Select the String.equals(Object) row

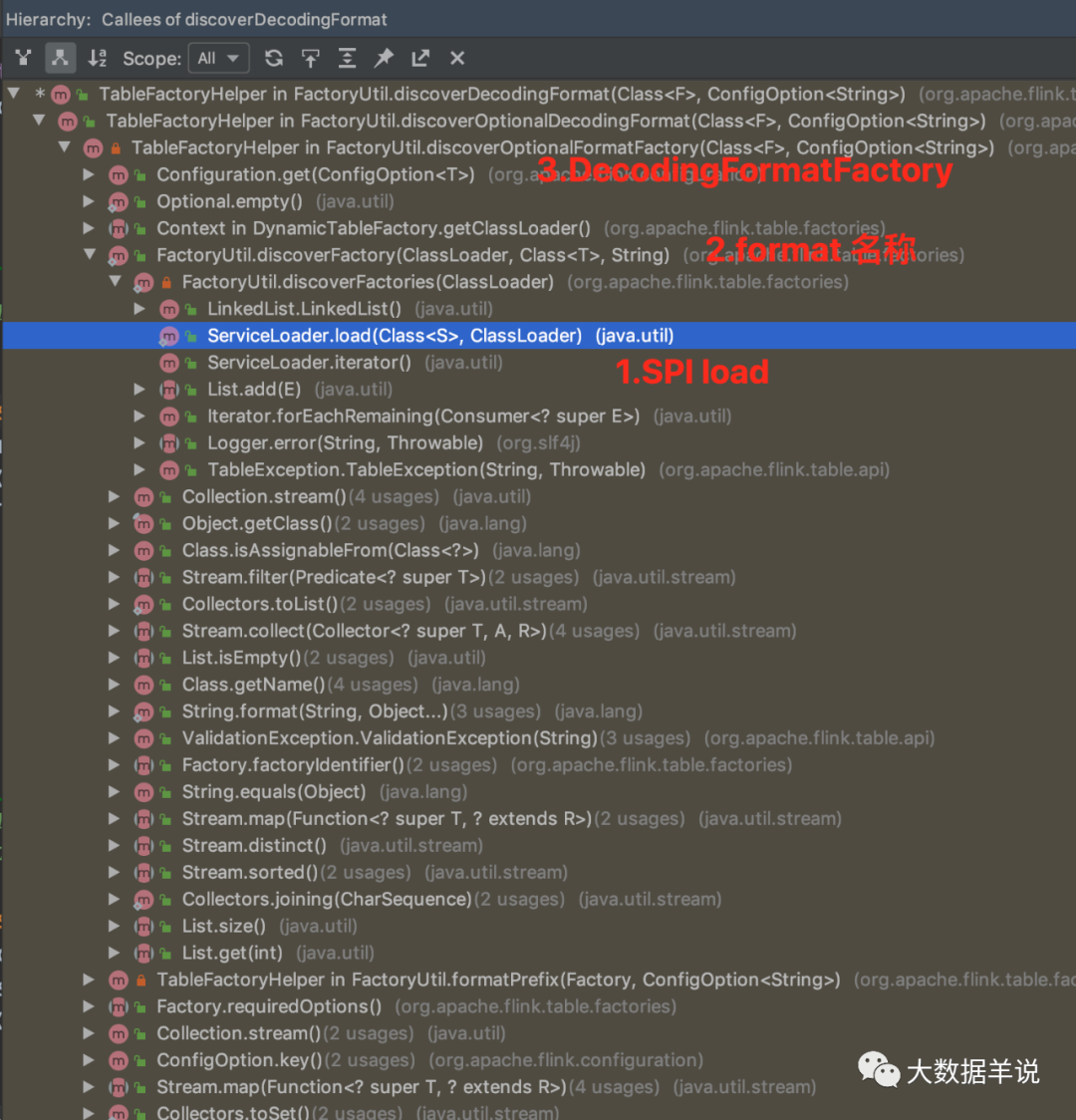click(x=539, y=792)
